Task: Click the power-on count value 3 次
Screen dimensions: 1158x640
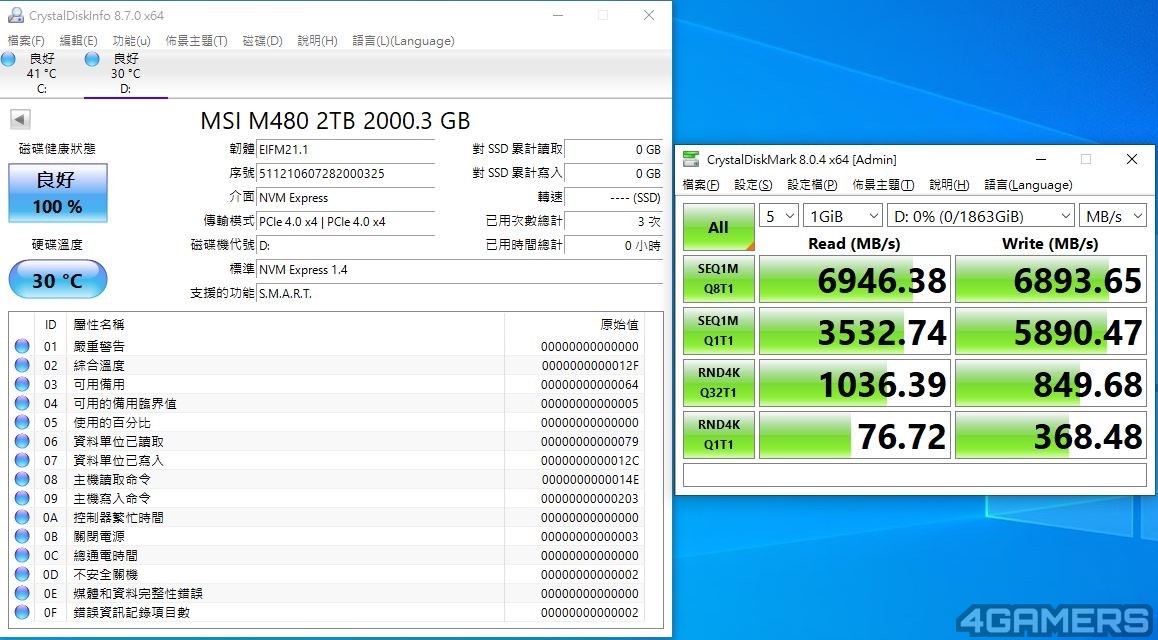Action: pyautogui.click(x=613, y=221)
